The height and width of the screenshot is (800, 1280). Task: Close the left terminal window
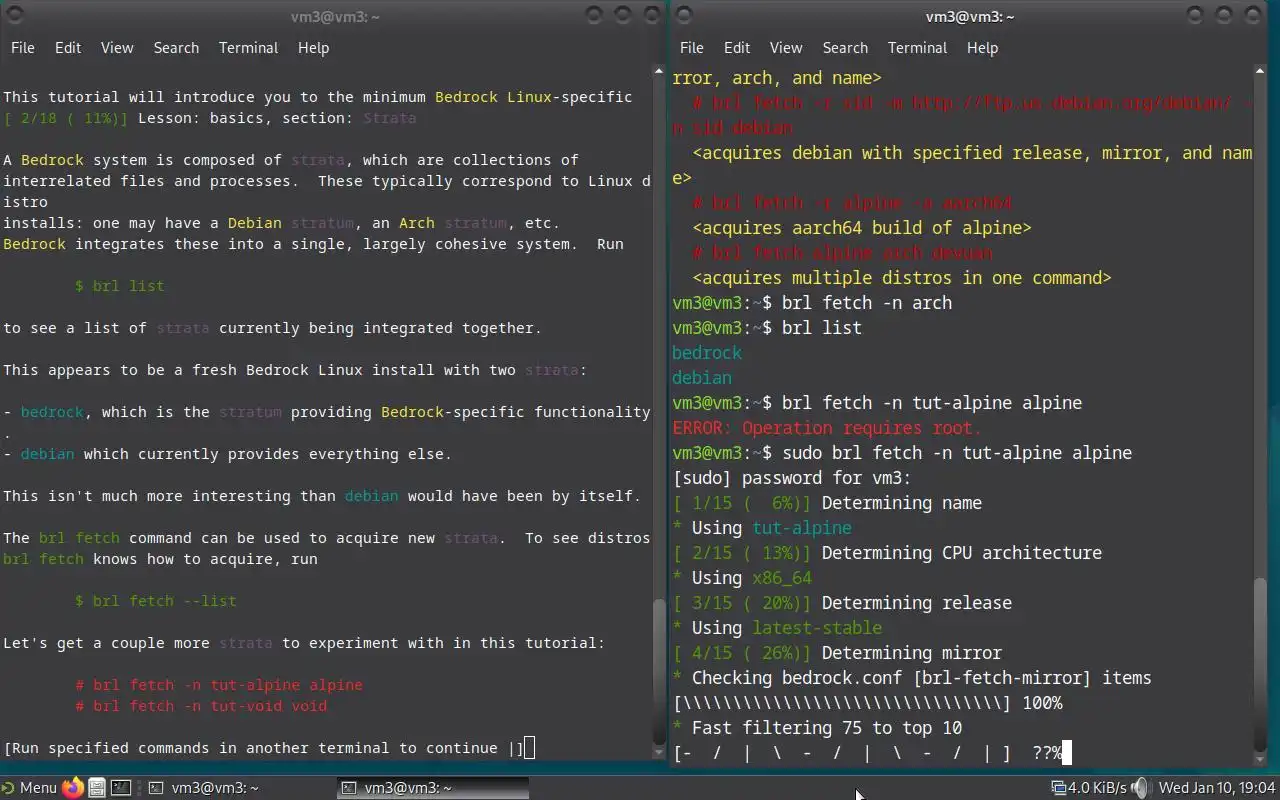[x=651, y=15]
